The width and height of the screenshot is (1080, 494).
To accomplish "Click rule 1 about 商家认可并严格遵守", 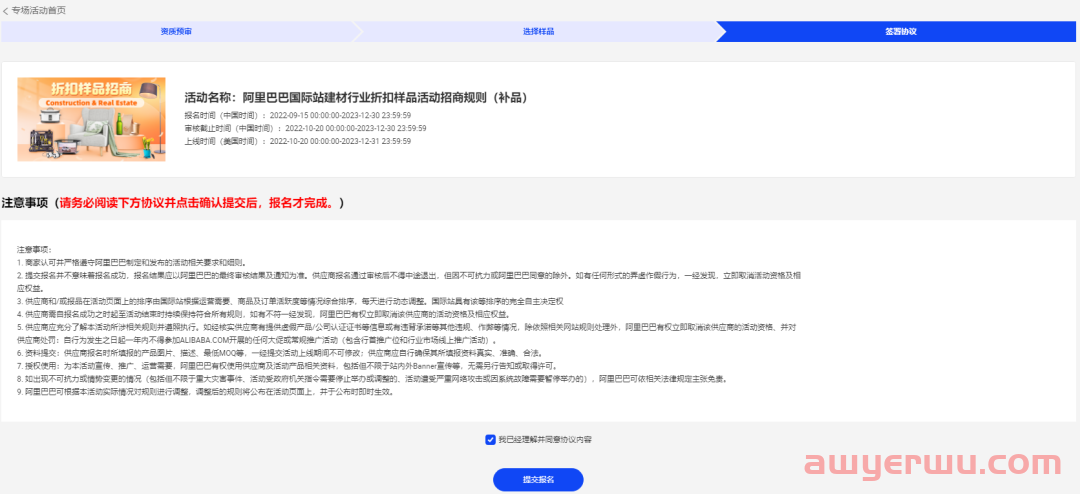I will pos(132,263).
